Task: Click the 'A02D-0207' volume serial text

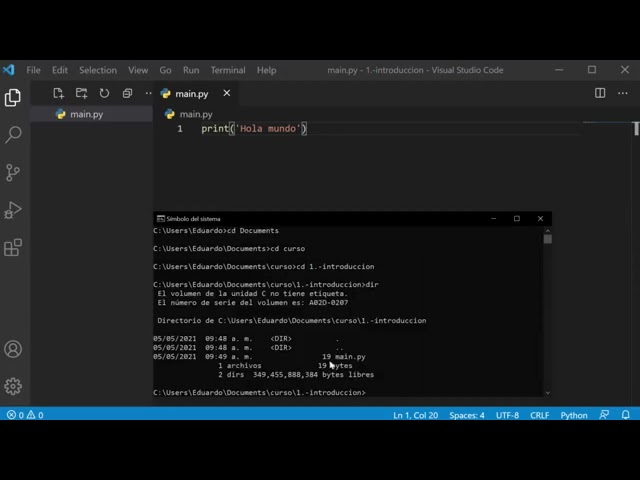Action: [x=329, y=303]
